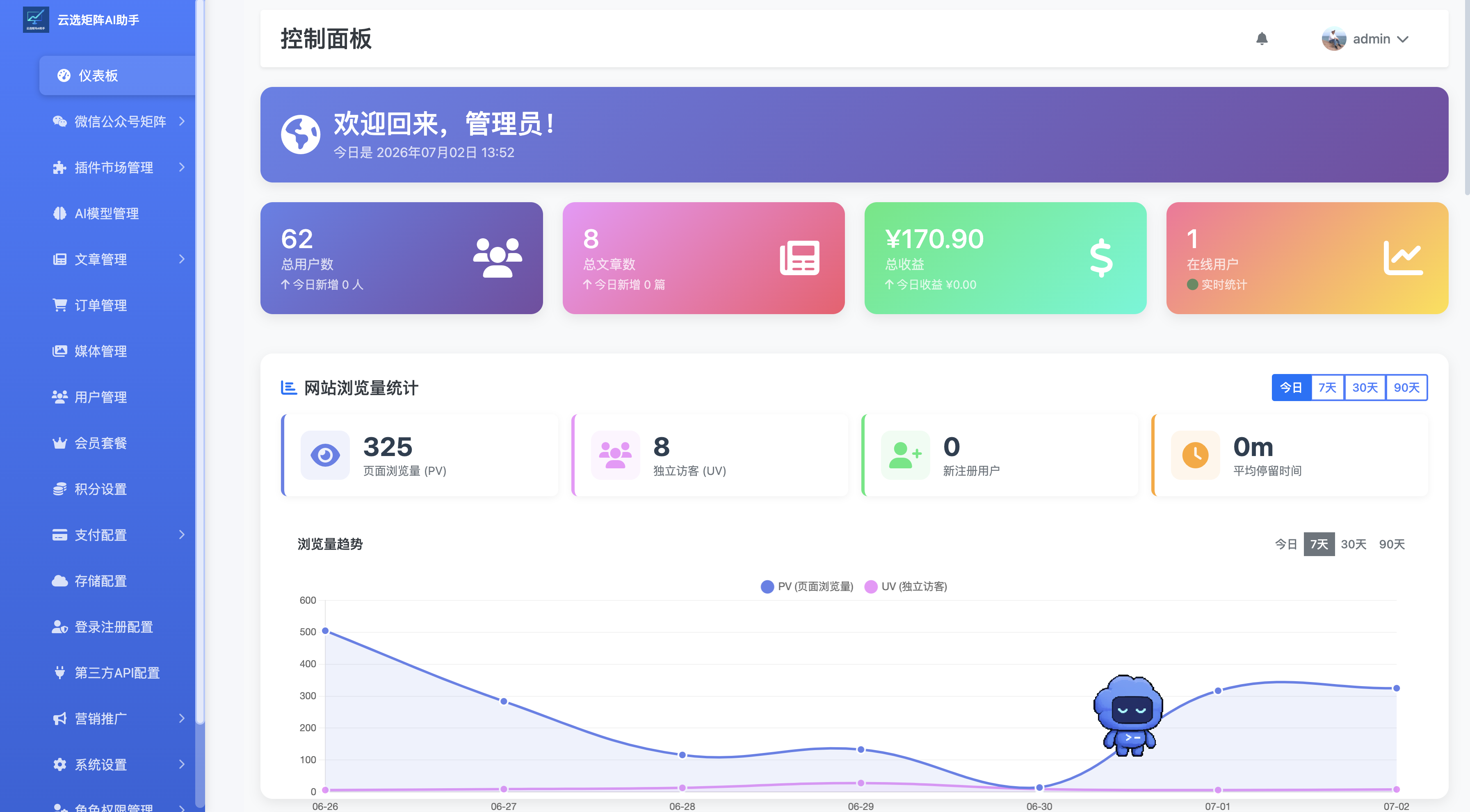Click the brain icon for AI模型管理
Image resolution: width=1470 pixels, height=812 pixels.
click(x=59, y=213)
